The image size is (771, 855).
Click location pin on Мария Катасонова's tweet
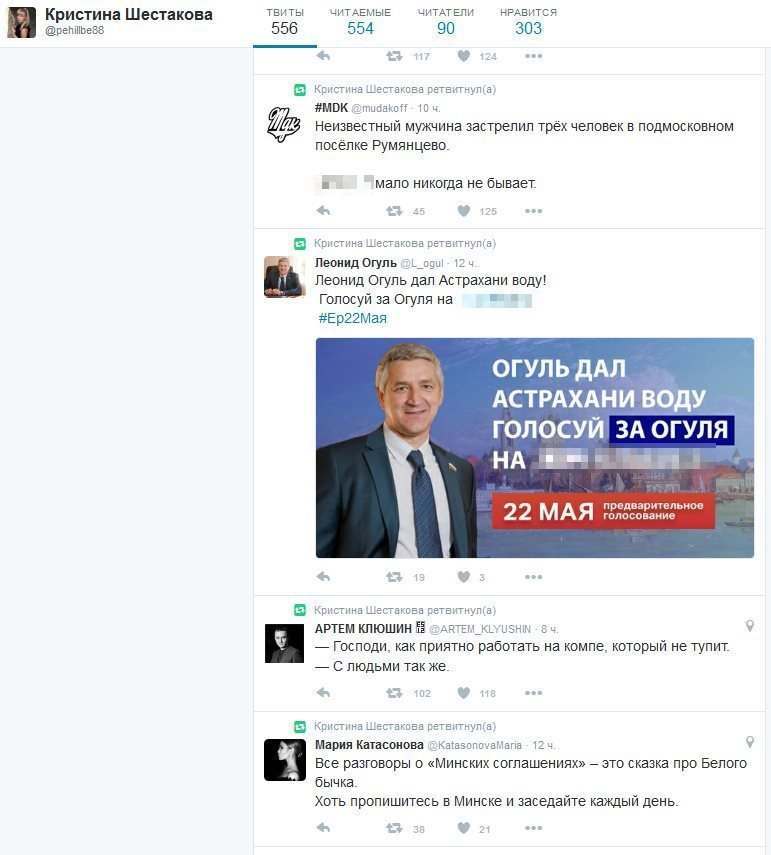tap(750, 742)
